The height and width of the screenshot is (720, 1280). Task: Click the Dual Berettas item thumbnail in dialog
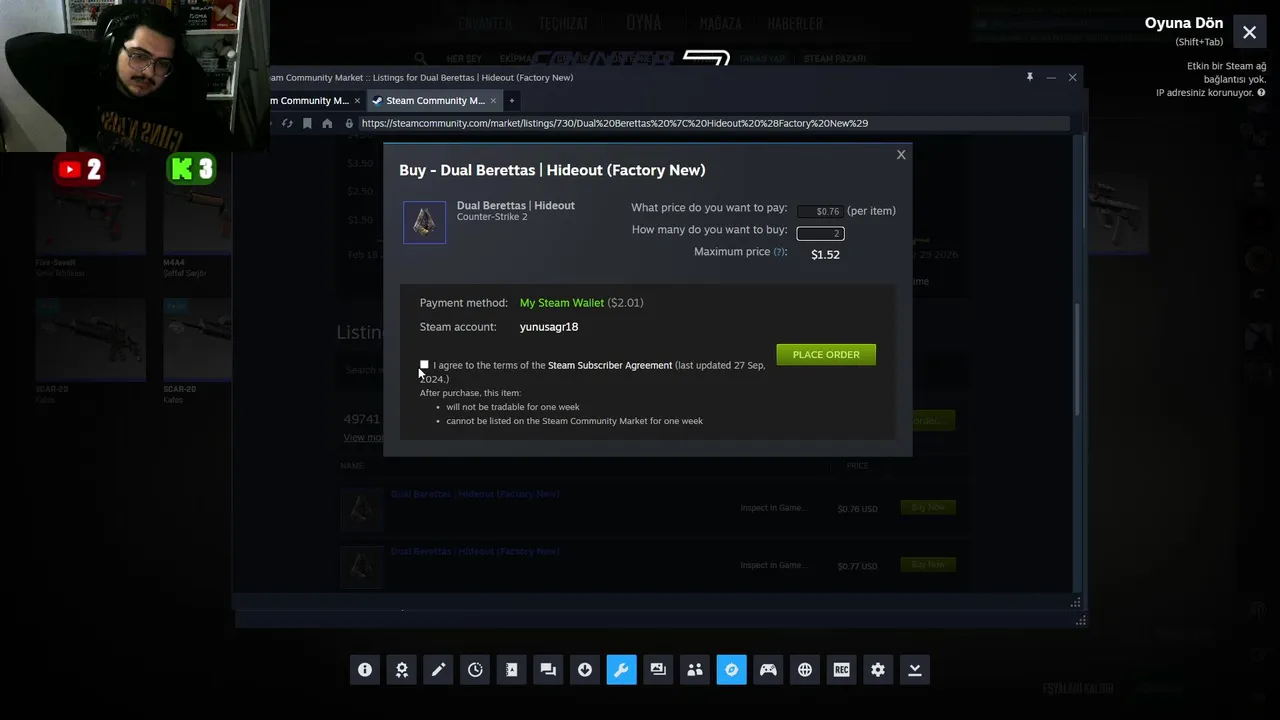click(x=425, y=222)
